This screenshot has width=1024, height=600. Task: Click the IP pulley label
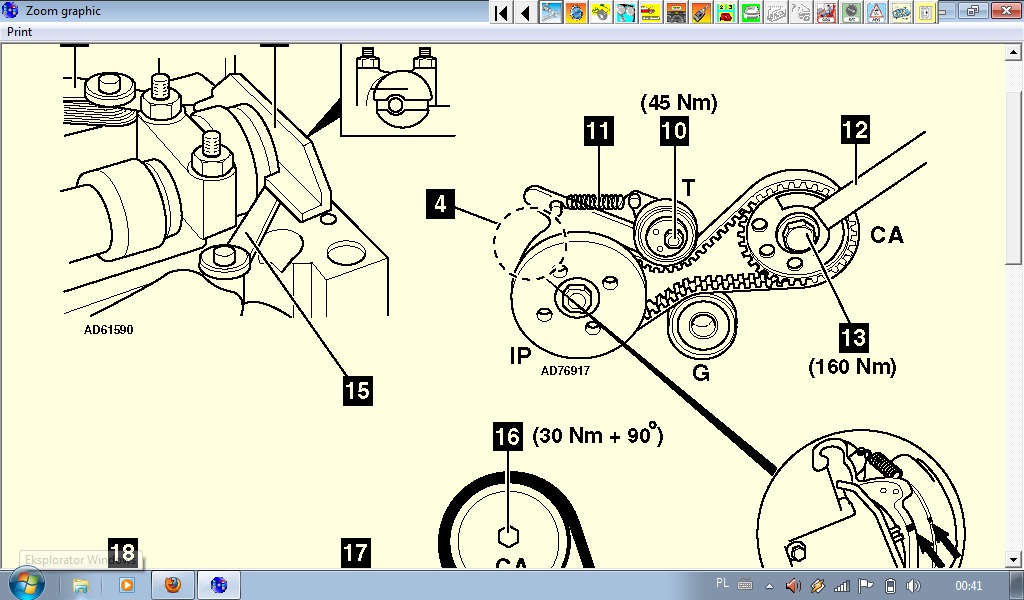tap(520, 356)
